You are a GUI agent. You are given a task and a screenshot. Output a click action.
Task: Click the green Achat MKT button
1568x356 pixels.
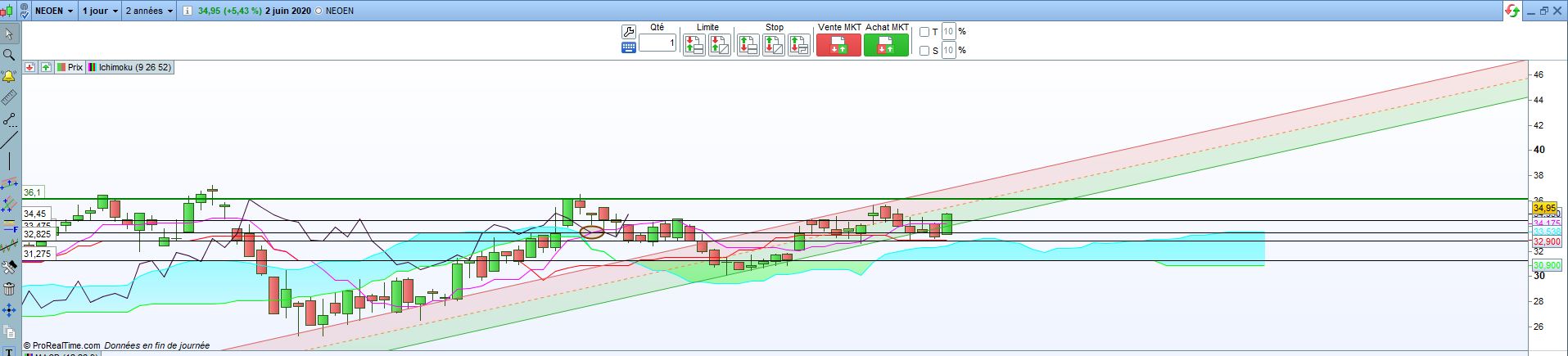pos(887,45)
